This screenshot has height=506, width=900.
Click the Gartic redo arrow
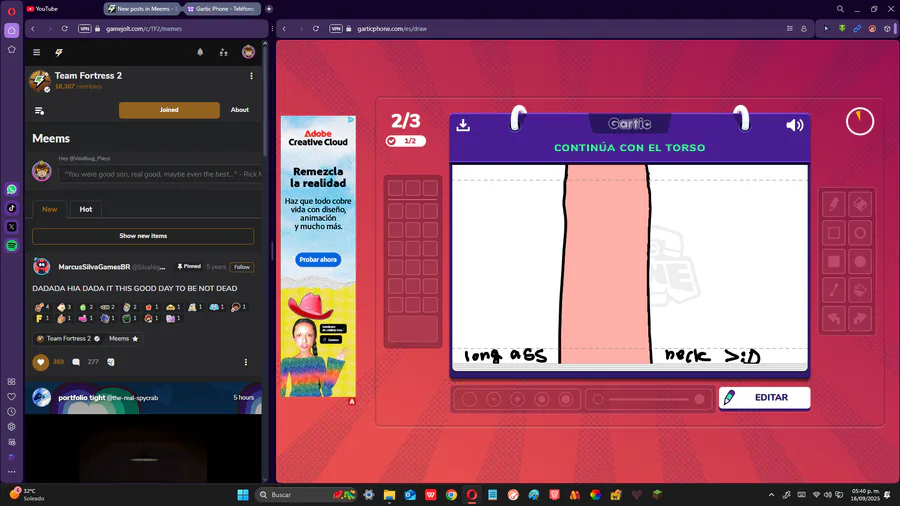pos(860,318)
